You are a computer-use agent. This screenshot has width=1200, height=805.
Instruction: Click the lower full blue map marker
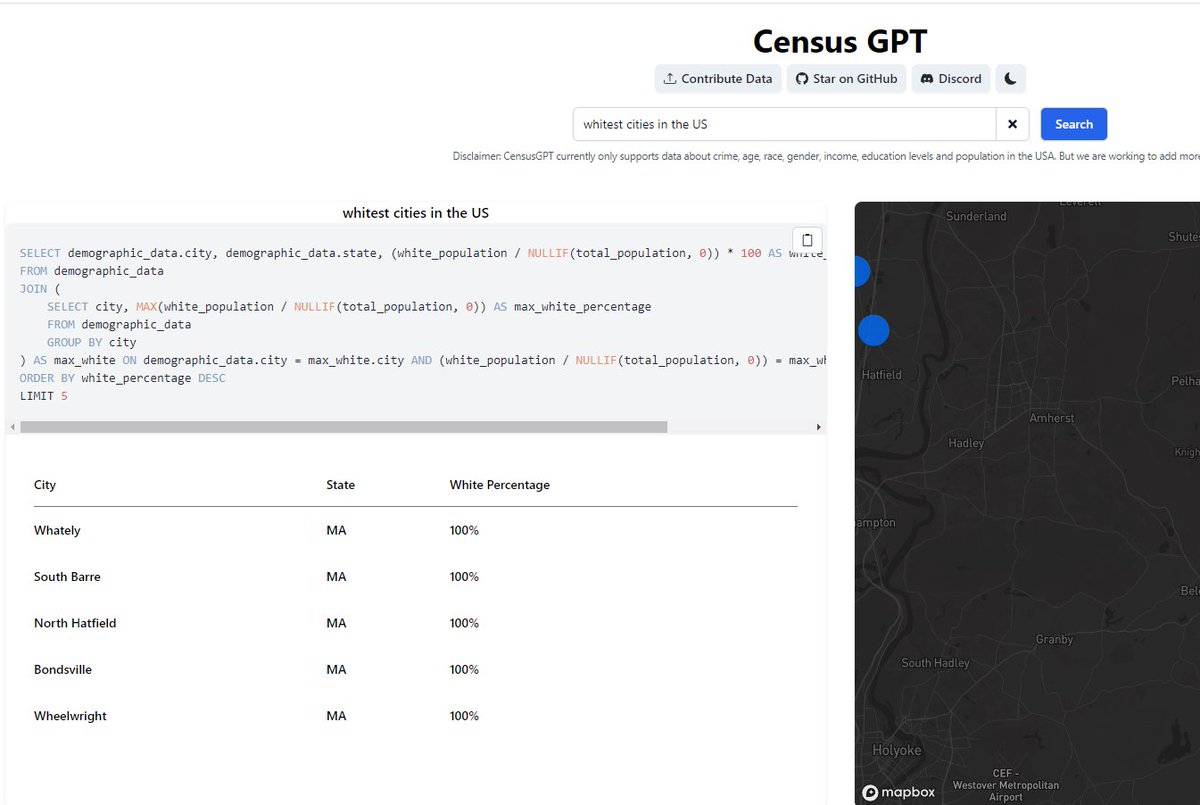[873, 330]
